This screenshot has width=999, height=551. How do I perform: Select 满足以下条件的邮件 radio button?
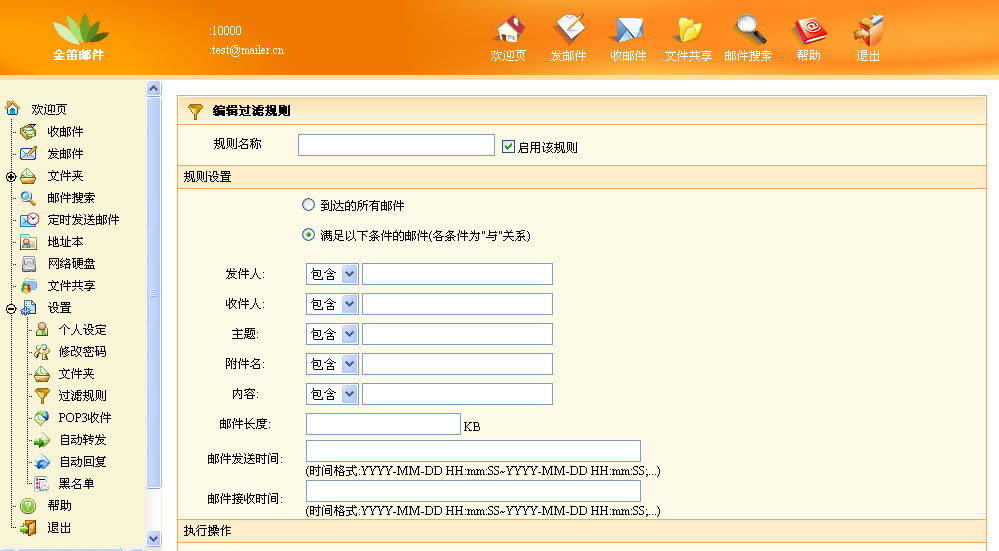click(x=308, y=236)
